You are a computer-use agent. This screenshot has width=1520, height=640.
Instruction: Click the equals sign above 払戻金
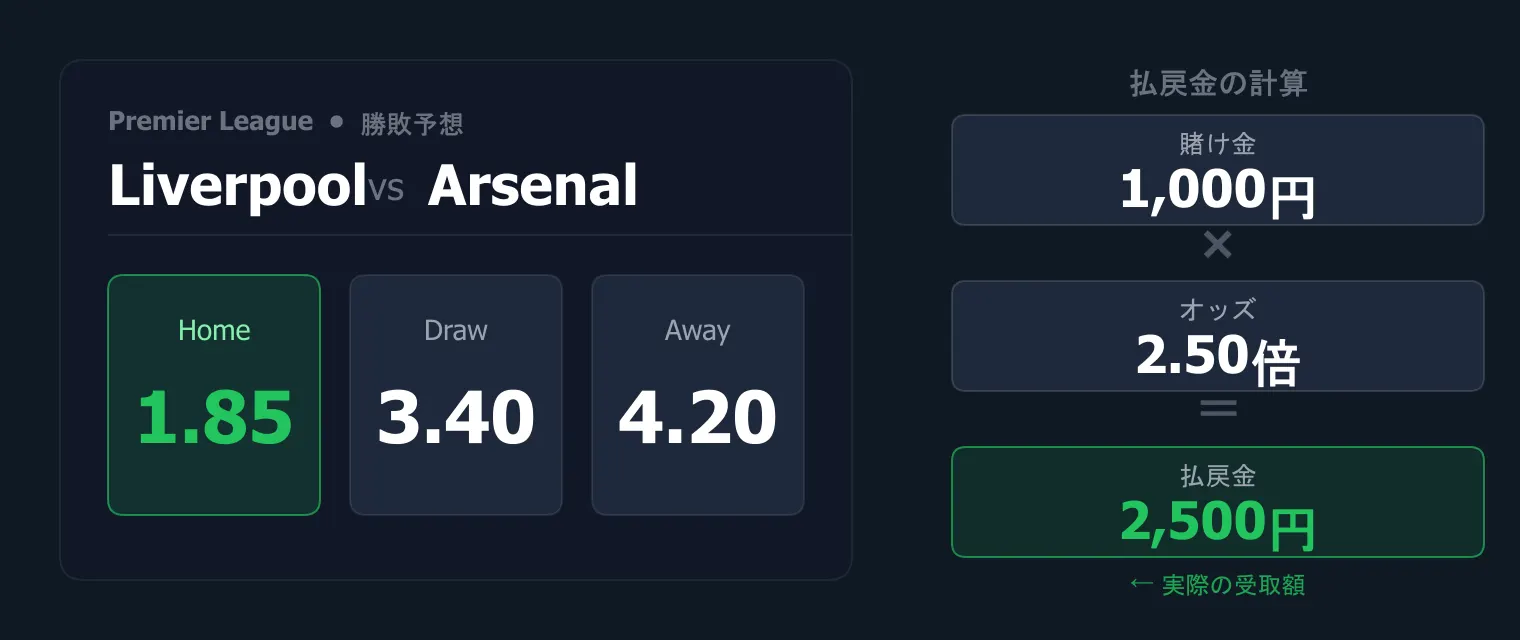[1217, 408]
